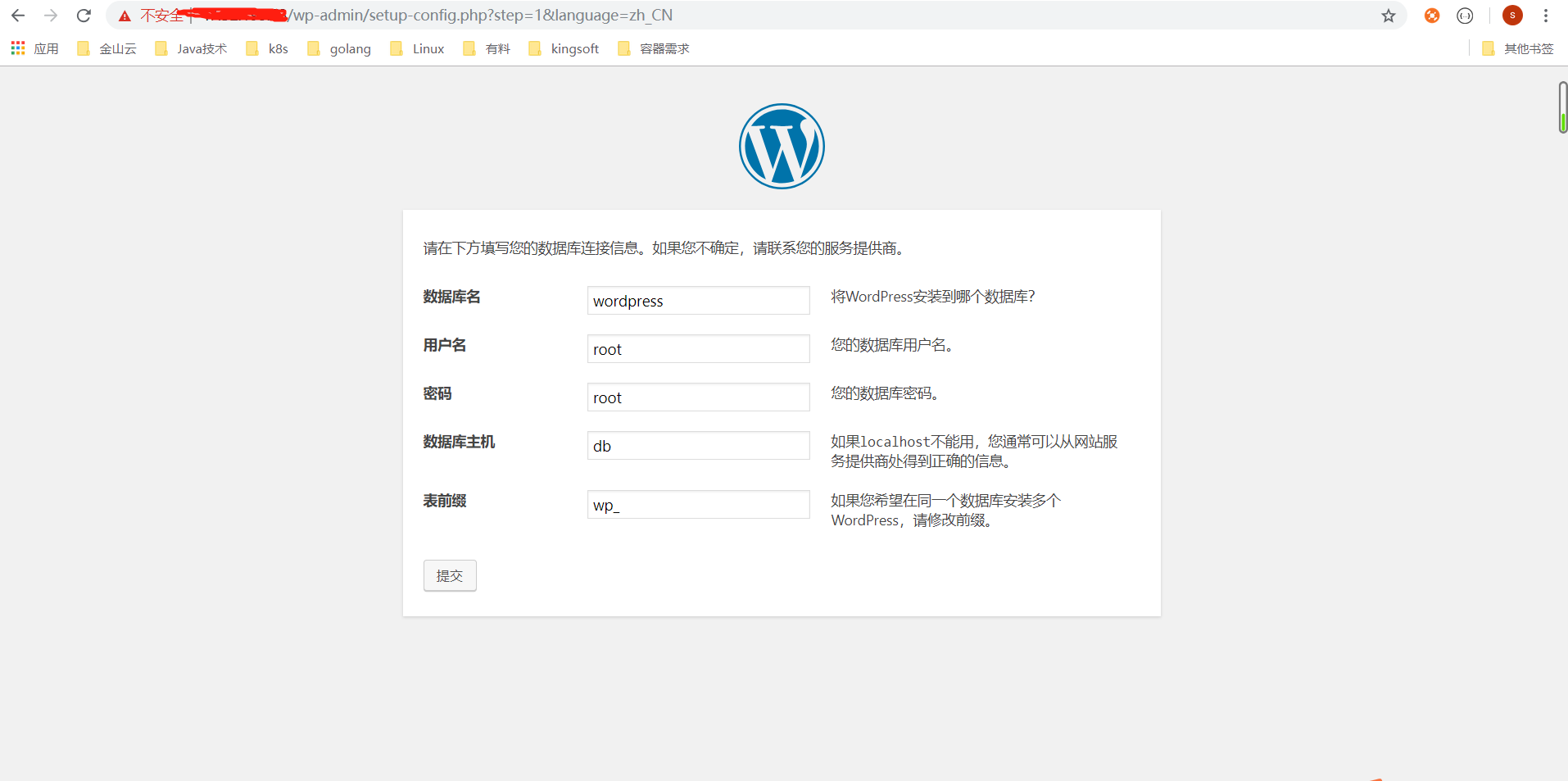Image resolution: width=1568 pixels, height=781 pixels.
Task: Click the 密码 label
Action: click(437, 393)
